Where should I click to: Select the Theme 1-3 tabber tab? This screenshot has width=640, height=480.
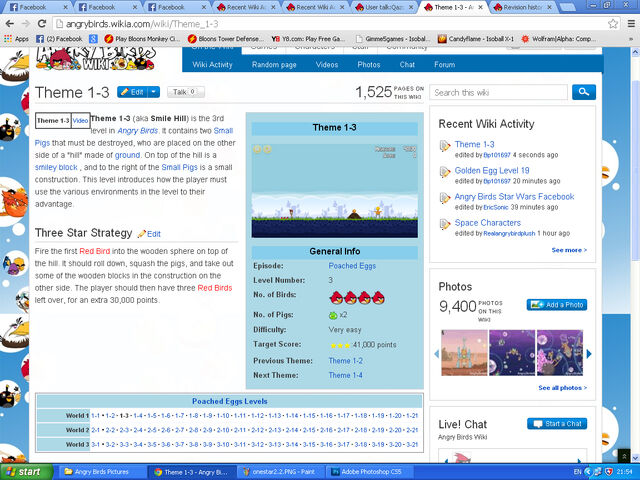point(53,121)
